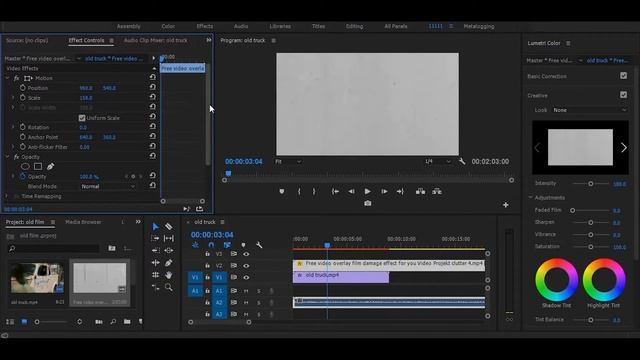Toggle Uniform Scale checkbox

coord(82,118)
